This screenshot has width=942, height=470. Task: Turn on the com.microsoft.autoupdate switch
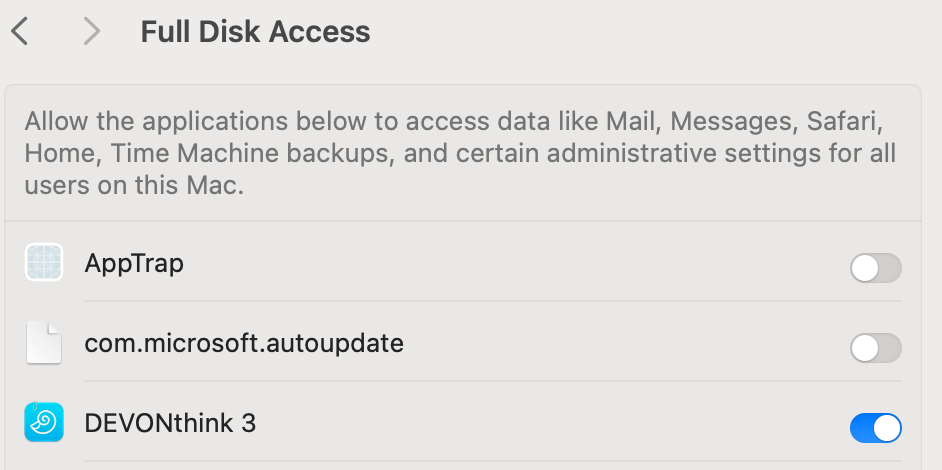[875, 348]
